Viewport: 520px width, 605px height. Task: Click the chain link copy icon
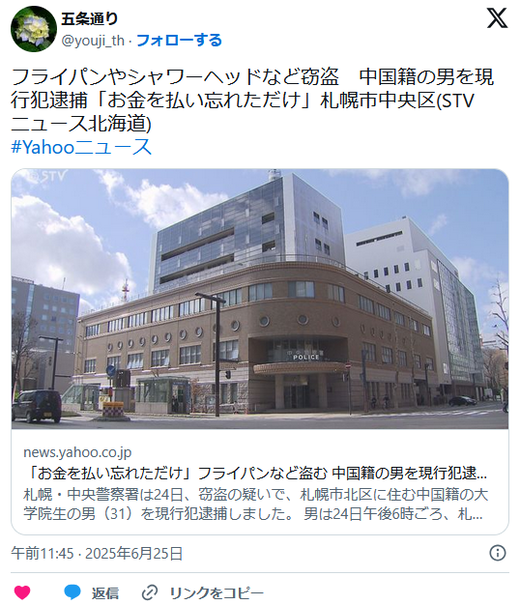click(x=150, y=592)
